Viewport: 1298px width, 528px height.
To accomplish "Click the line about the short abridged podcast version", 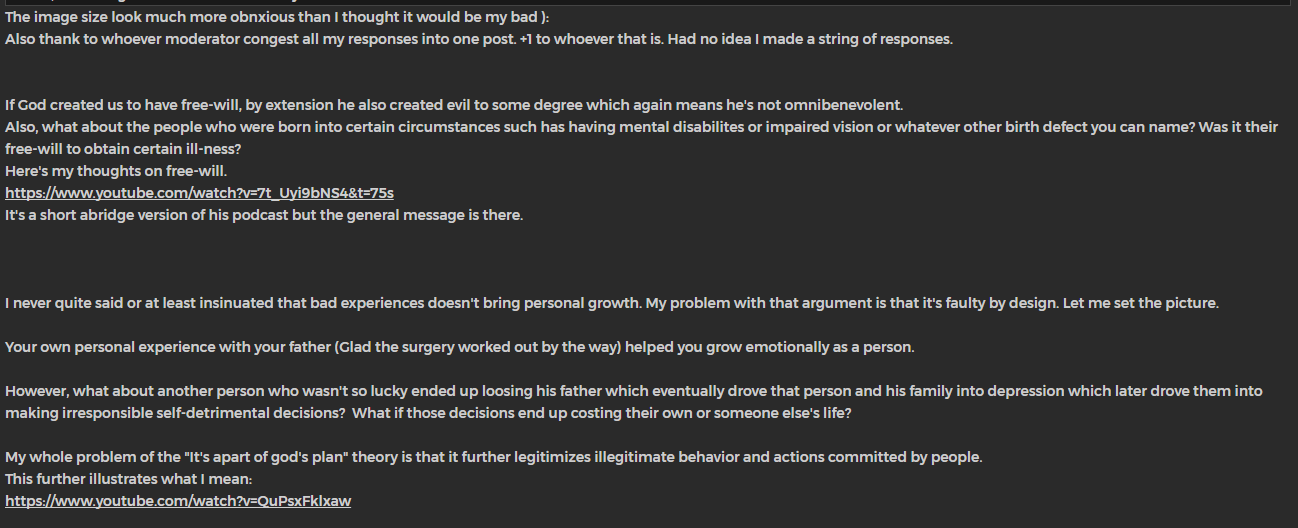I will 264,215.
